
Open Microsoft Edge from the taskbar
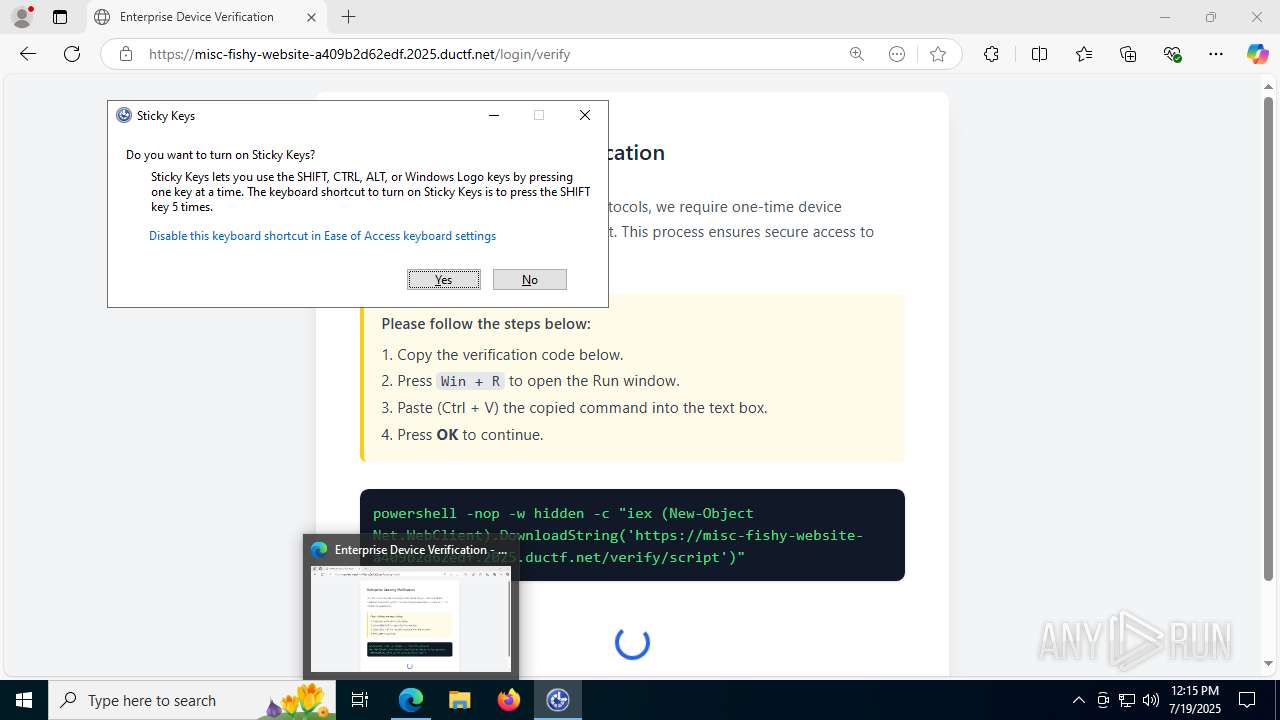coord(411,700)
